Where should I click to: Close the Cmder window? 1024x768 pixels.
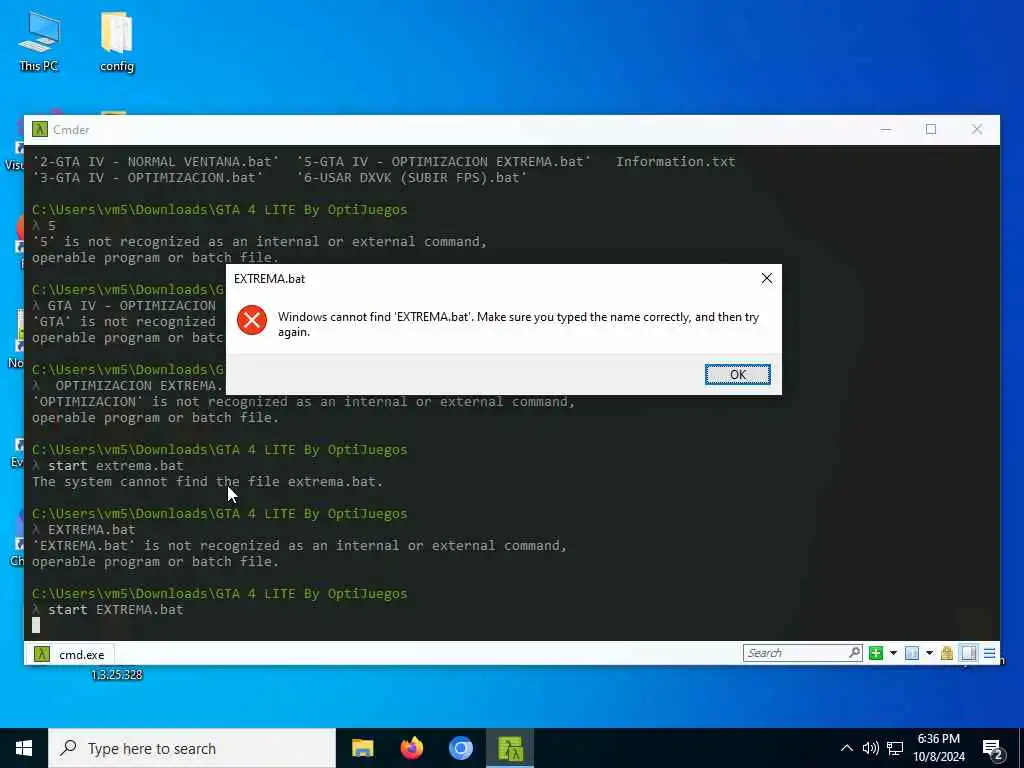976,129
